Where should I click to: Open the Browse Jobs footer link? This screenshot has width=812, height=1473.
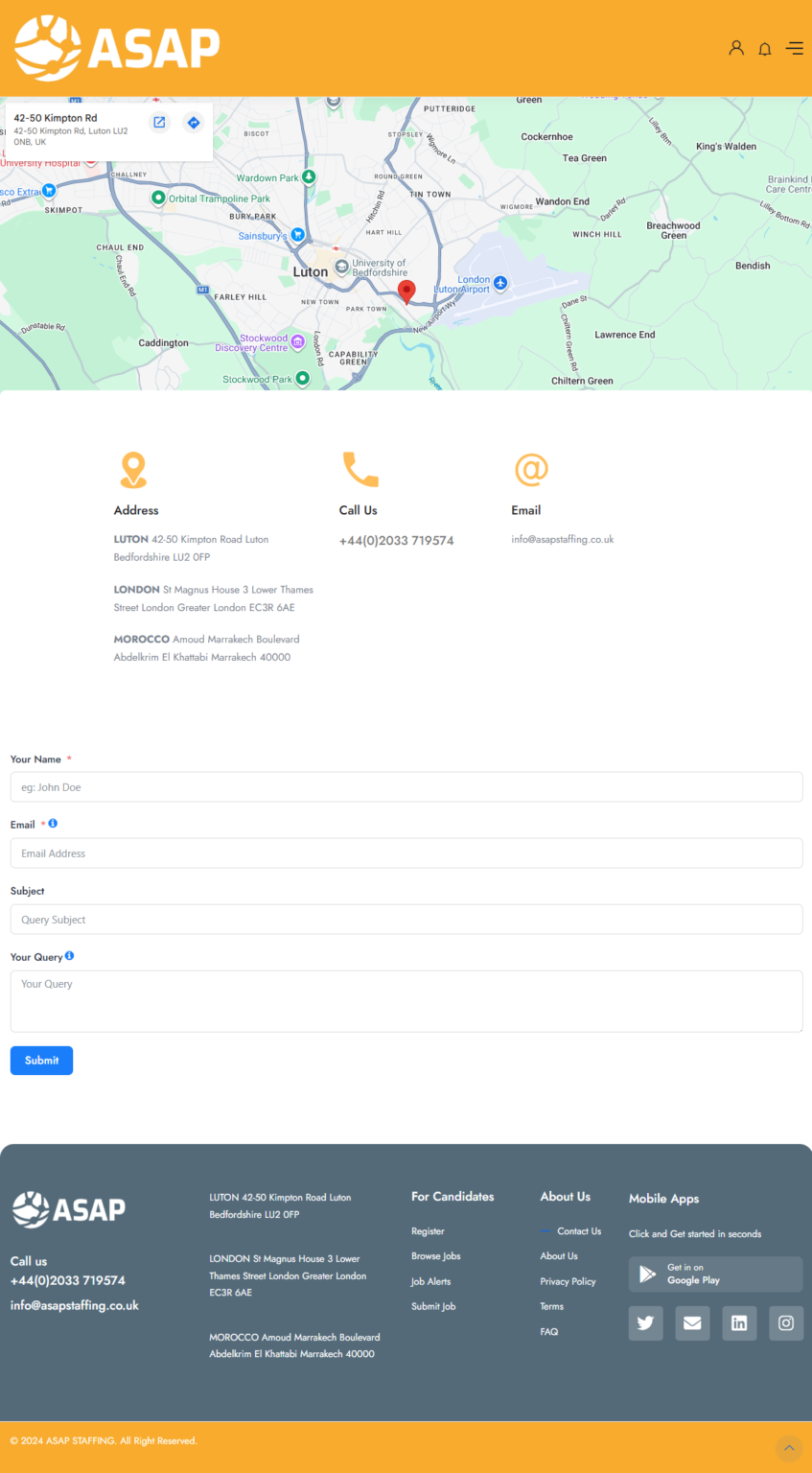click(436, 1256)
